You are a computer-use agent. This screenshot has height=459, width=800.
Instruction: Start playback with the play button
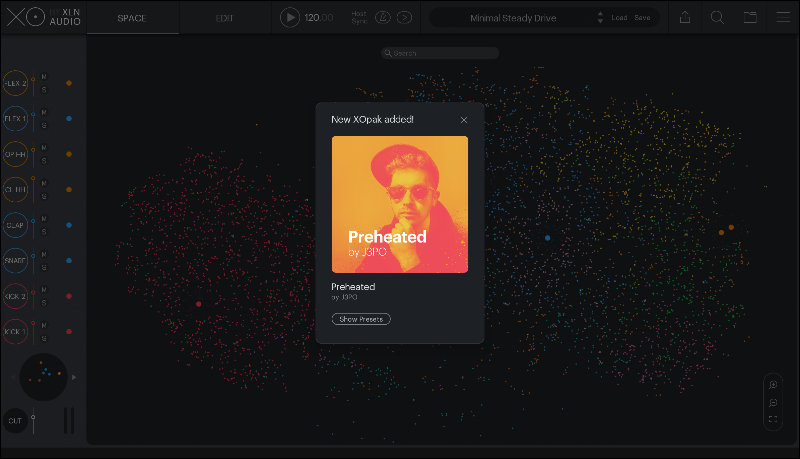289,17
